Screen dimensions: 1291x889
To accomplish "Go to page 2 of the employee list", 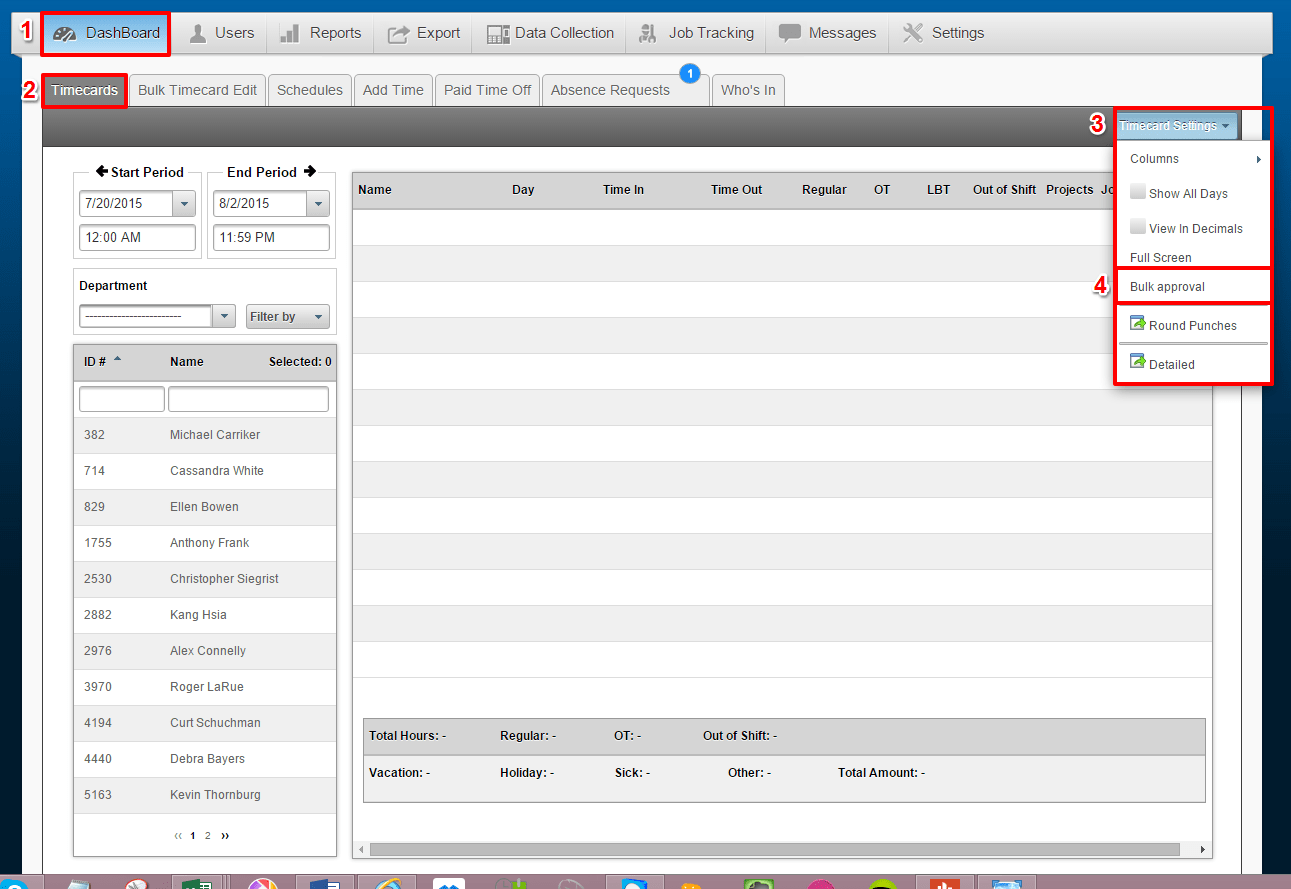I will click(207, 835).
